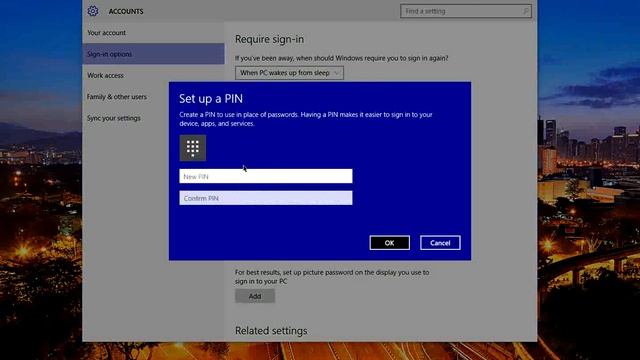Image resolution: width=640 pixels, height=360 pixels.
Task: Select Sign-in options in sidebar
Action: tap(153, 54)
